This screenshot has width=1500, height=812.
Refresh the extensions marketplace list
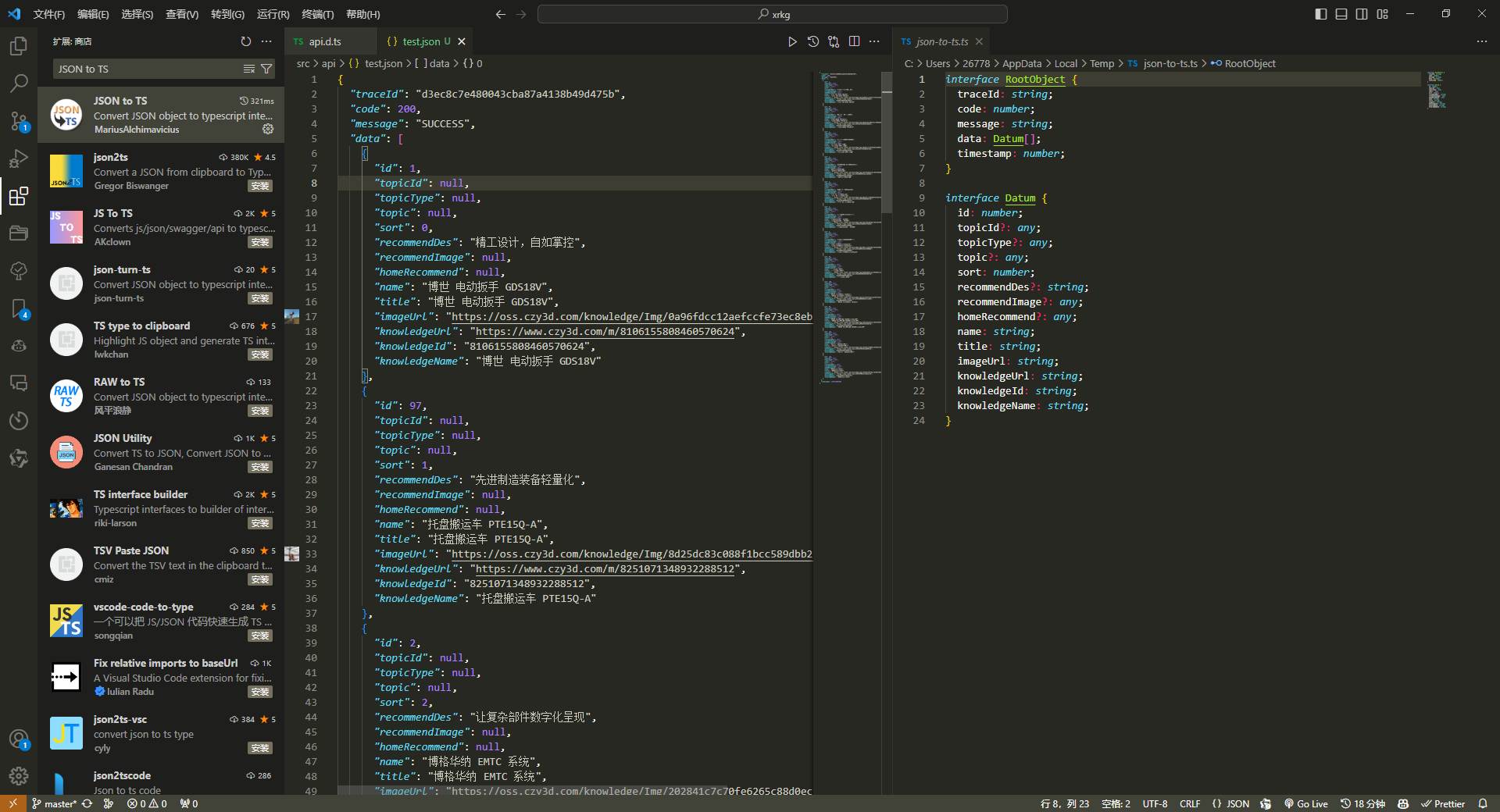(x=246, y=41)
